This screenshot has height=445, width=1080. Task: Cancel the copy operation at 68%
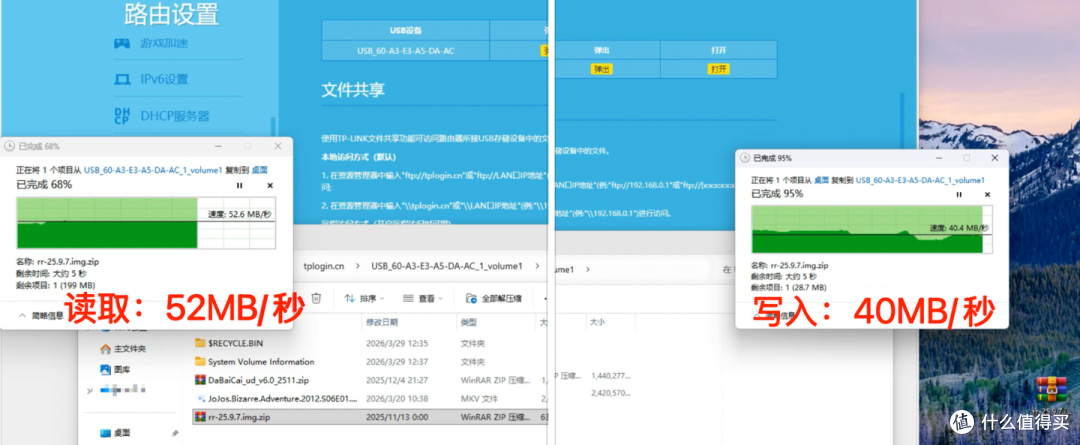270,185
